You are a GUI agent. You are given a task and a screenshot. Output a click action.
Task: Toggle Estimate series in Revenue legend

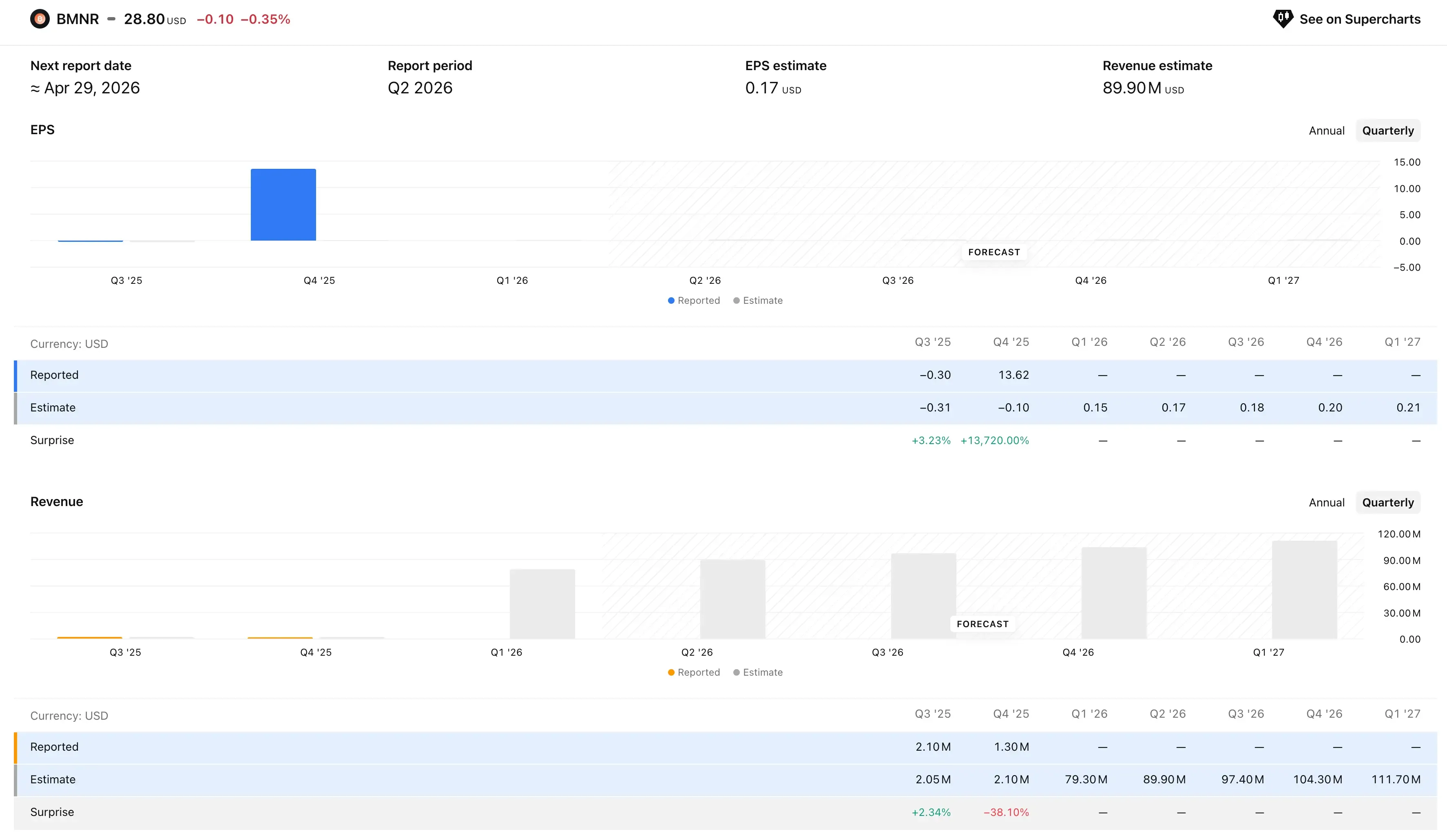click(x=757, y=672)
